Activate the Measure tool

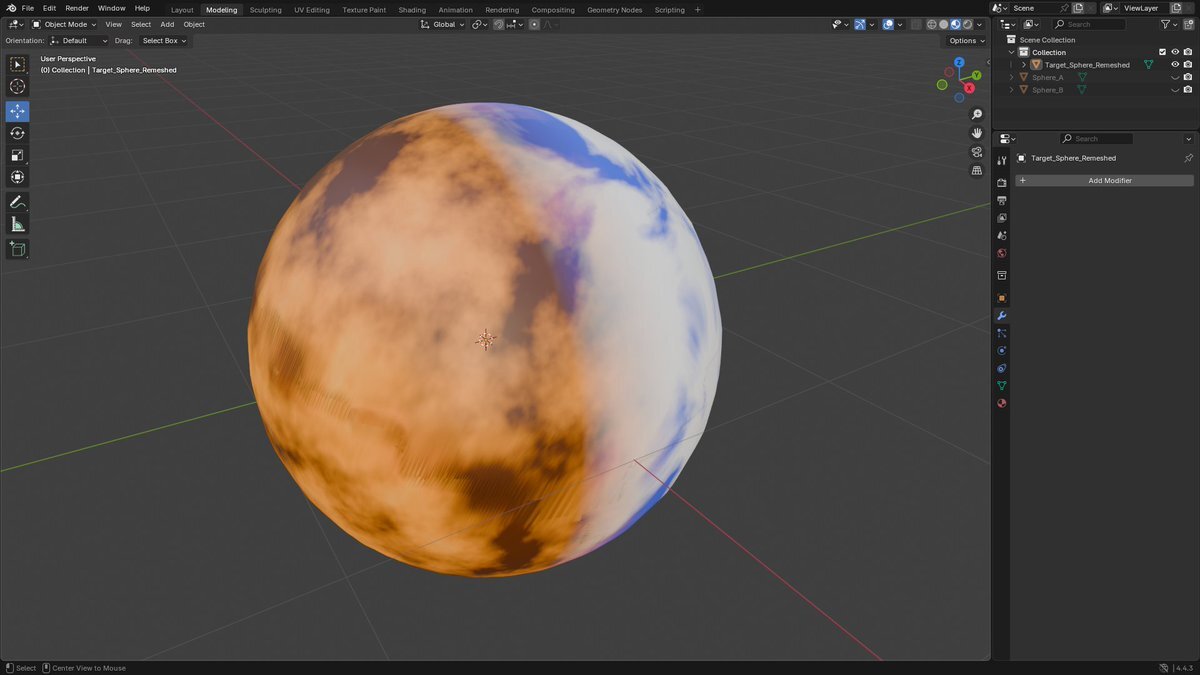pyautogui.click(x=18, y=224)
